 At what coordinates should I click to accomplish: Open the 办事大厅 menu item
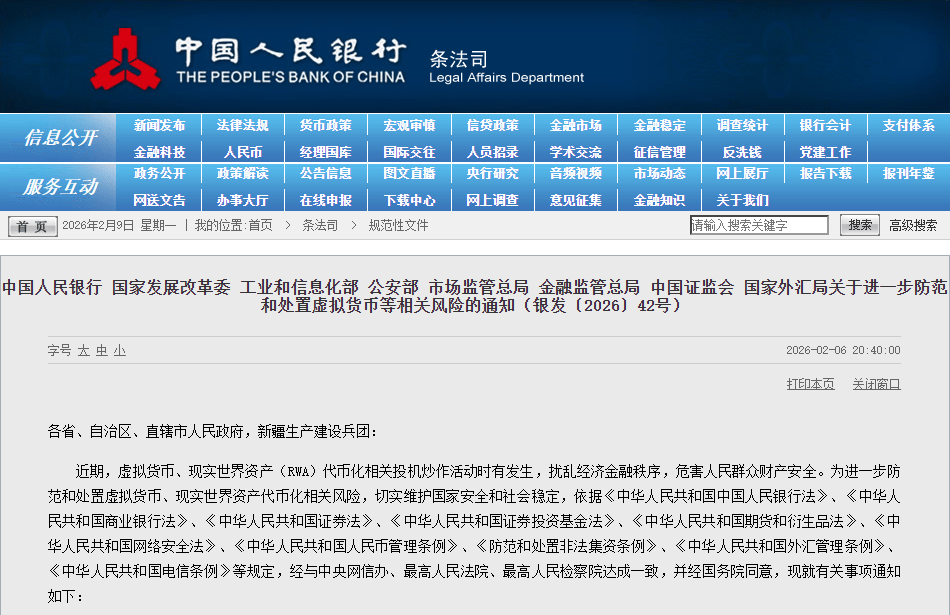(242, 200)
